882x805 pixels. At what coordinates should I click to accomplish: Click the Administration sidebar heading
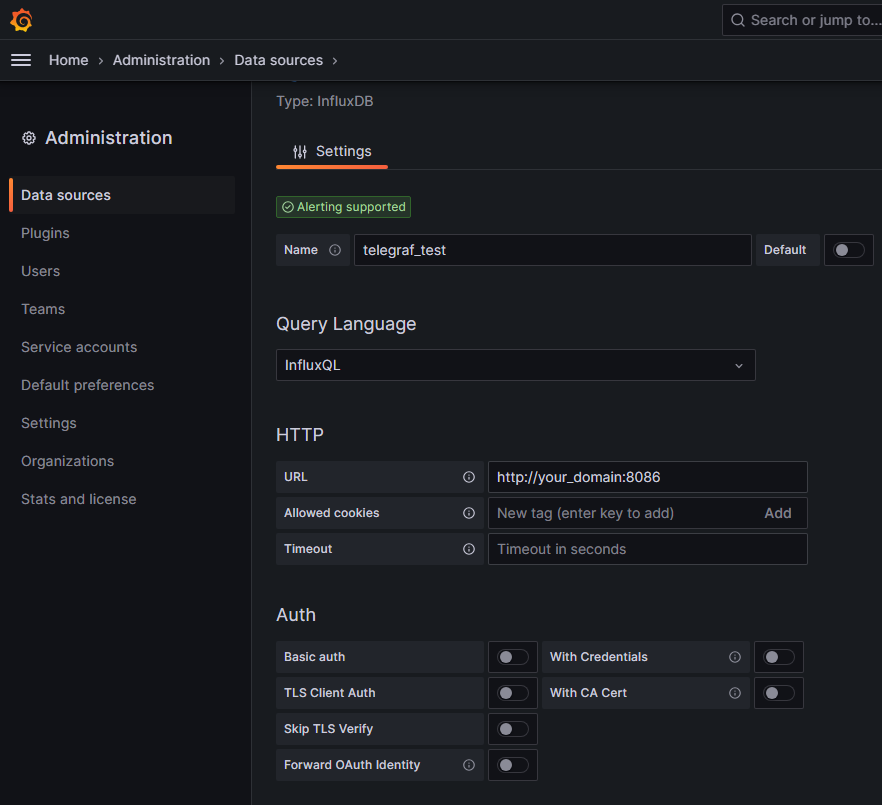(109, 138)
